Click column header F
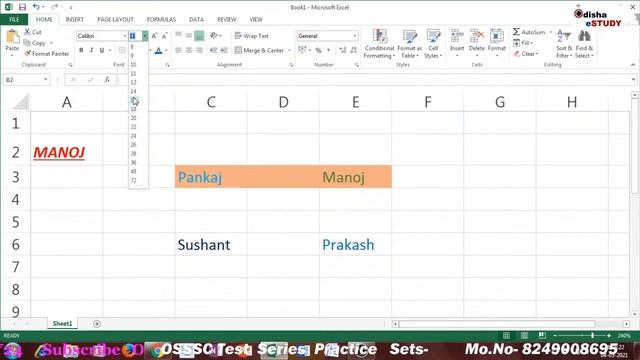 pyautogui.click(x=427, y=102)
